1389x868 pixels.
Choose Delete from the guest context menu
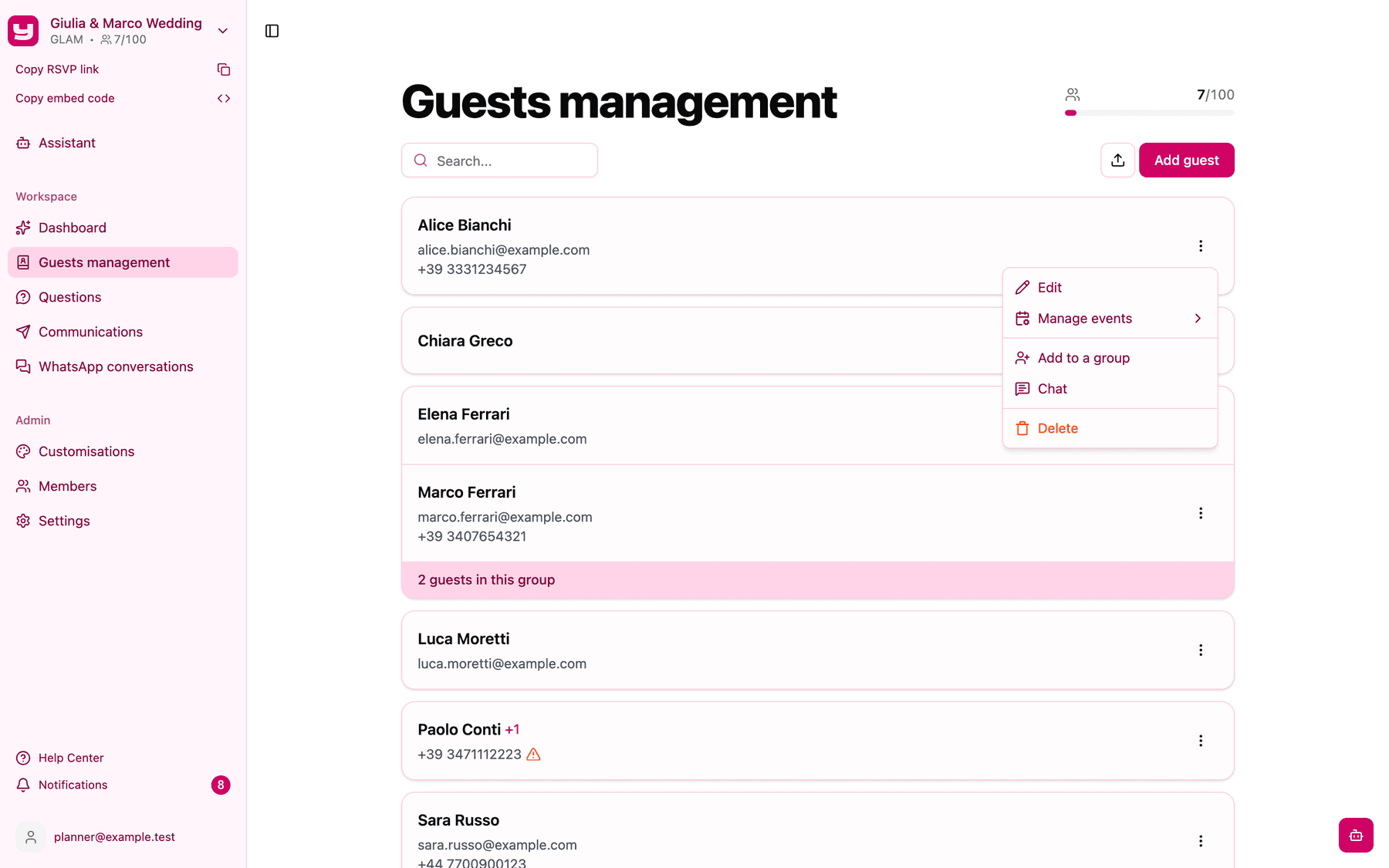1110,428
